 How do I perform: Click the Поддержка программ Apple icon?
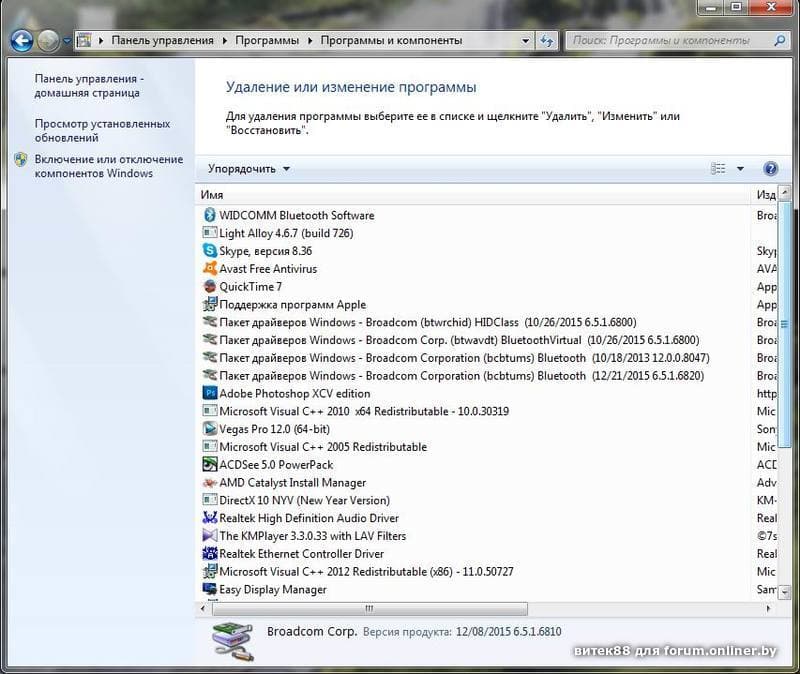[x=210, y=304]
